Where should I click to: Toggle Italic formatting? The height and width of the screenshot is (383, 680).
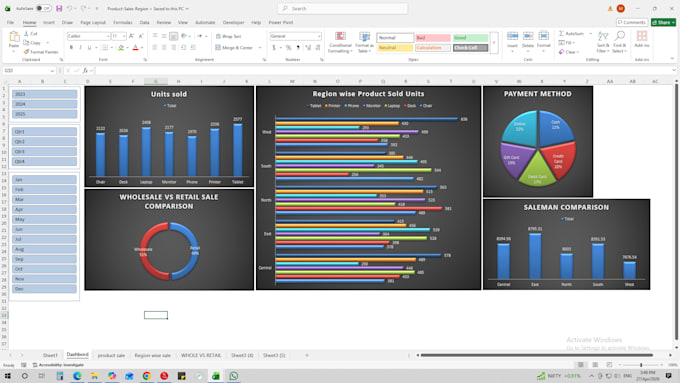click(81, 47)
